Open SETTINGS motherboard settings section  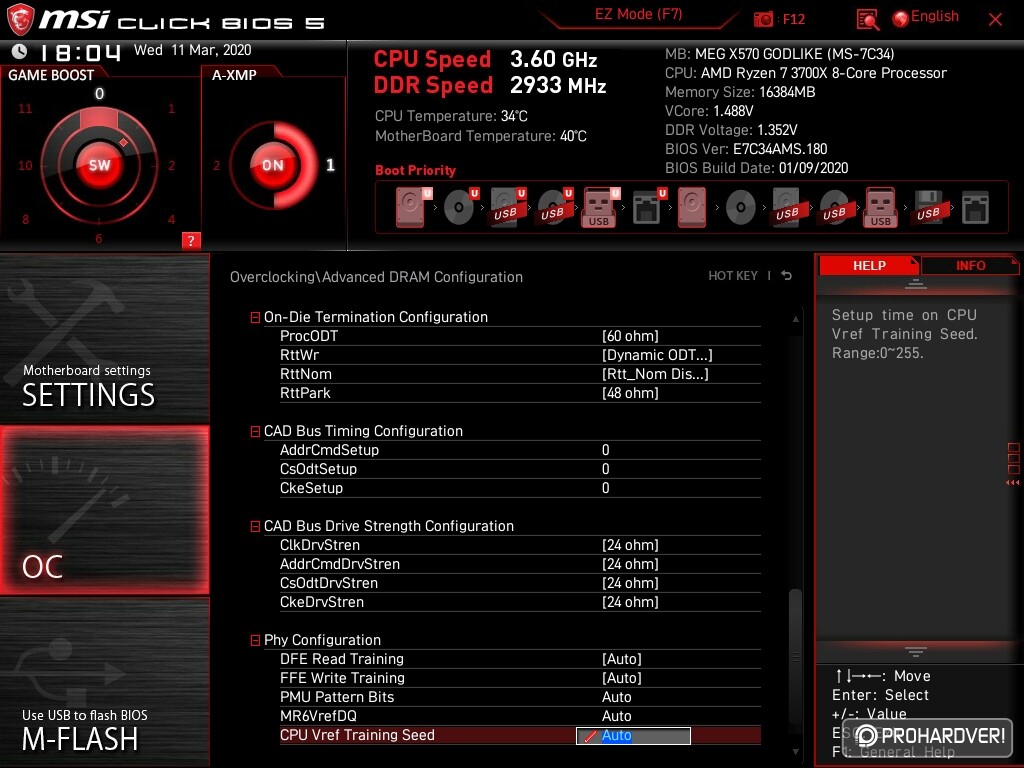pyautogui.click(x=104, y=338)
